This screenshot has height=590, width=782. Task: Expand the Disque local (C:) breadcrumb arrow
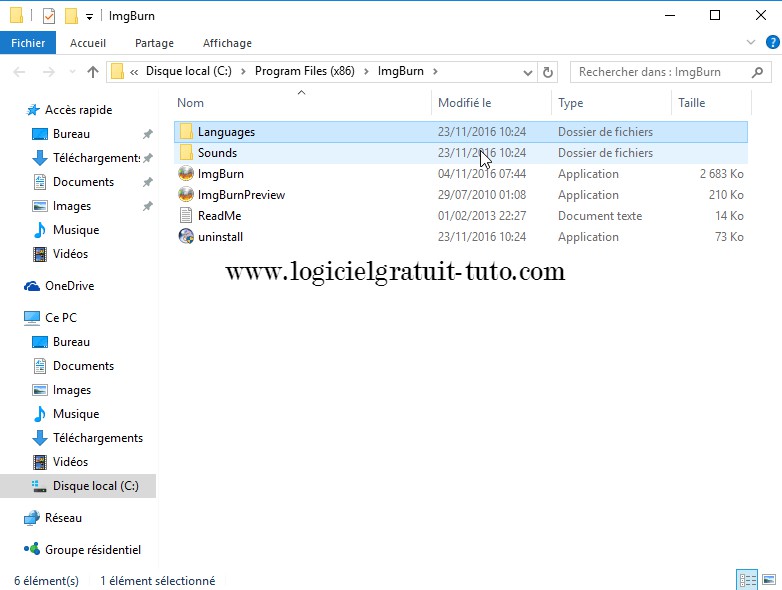(243, 72)
